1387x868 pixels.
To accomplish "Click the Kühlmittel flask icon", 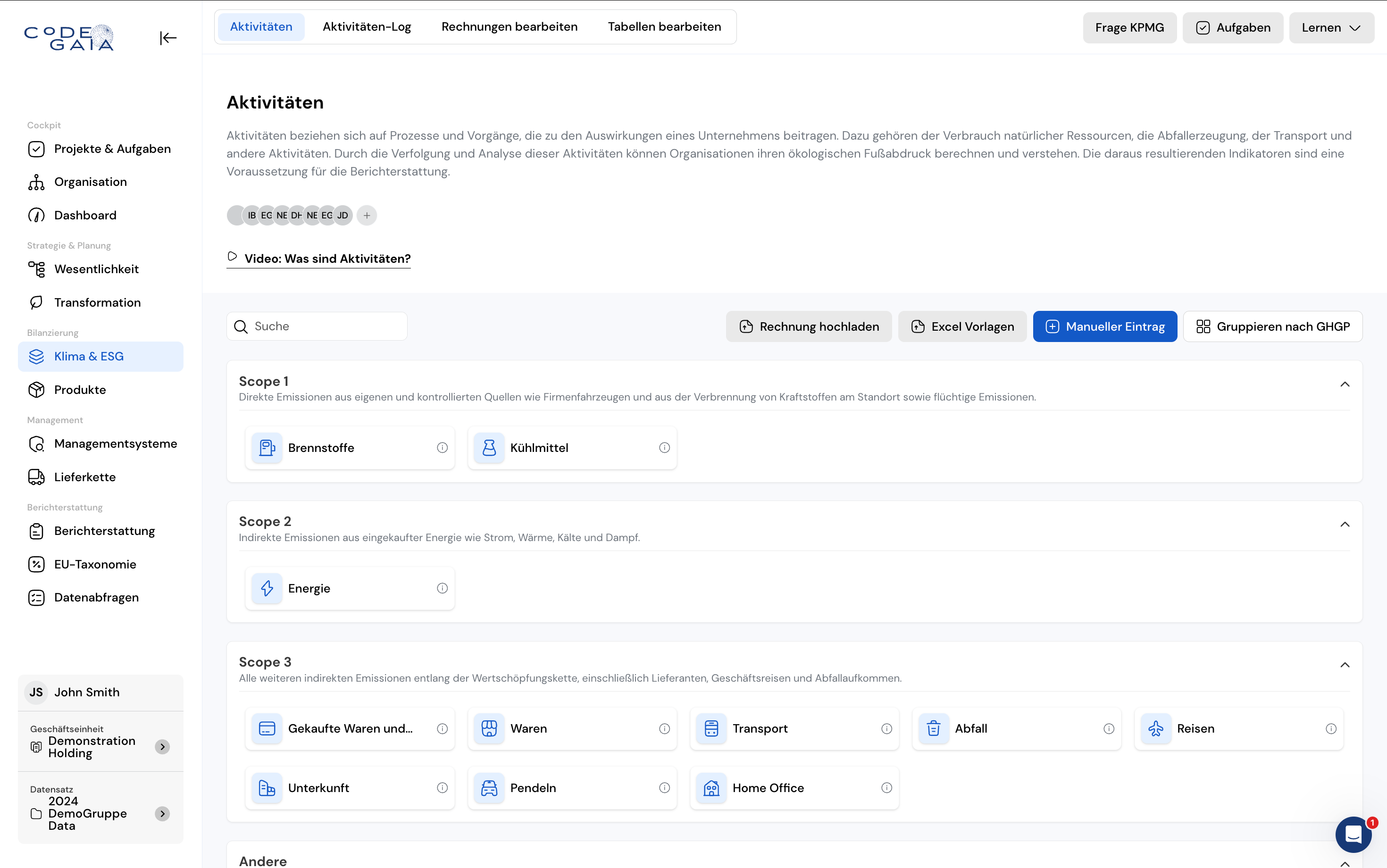I will 489,448.
